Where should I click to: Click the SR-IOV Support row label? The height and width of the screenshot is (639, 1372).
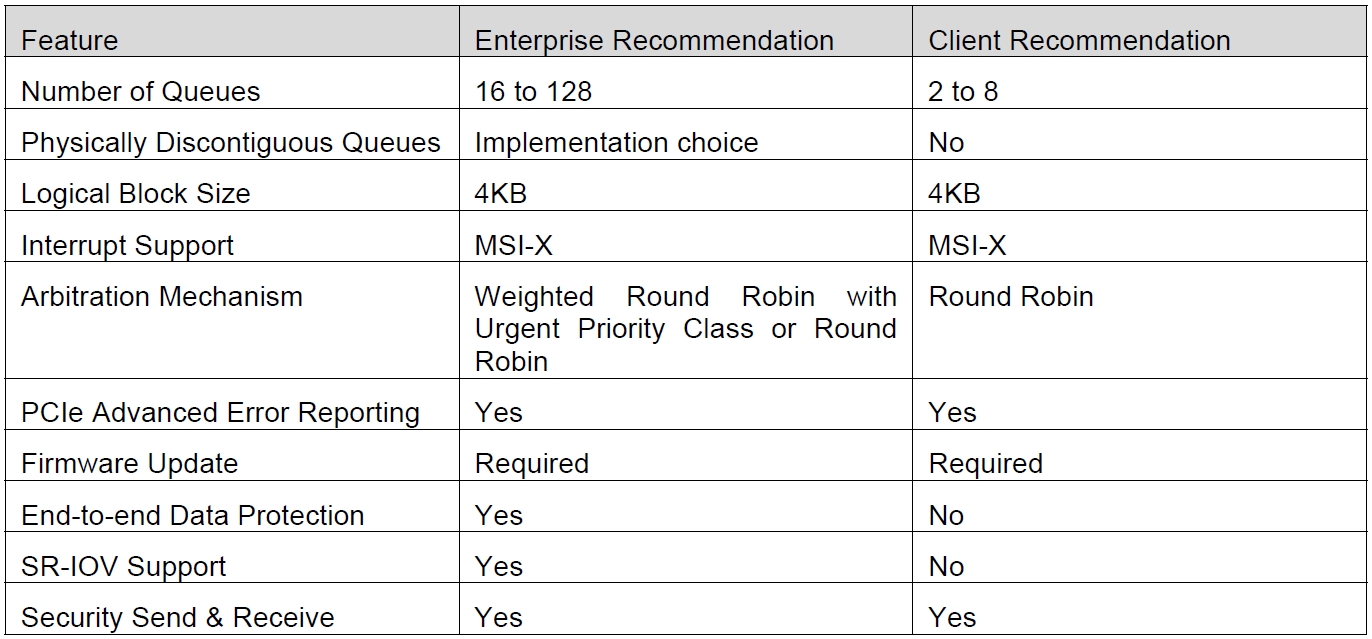(x=124, y=567)
